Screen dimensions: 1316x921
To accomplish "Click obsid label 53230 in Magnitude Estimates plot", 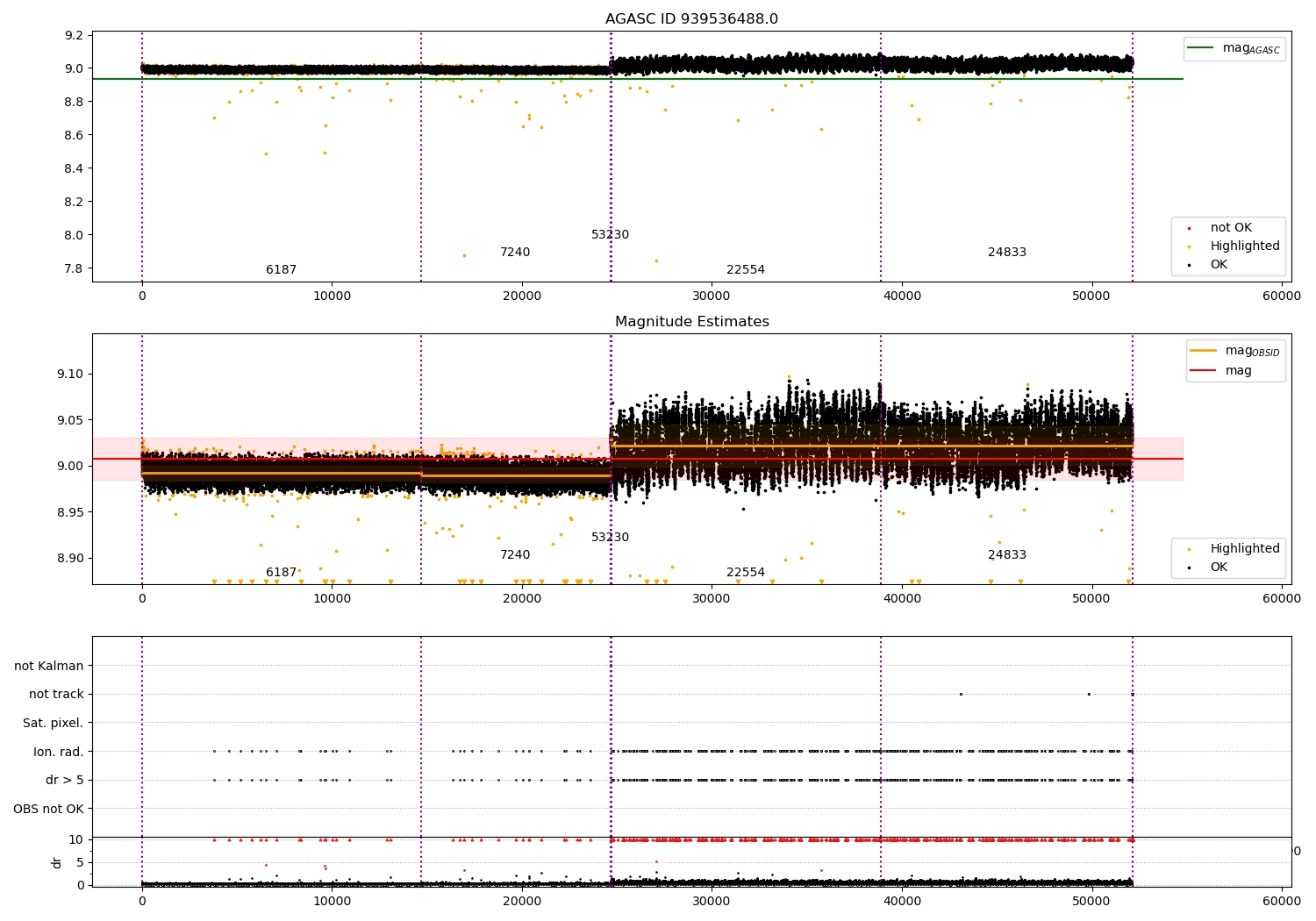I will click(x=611, y=538).
